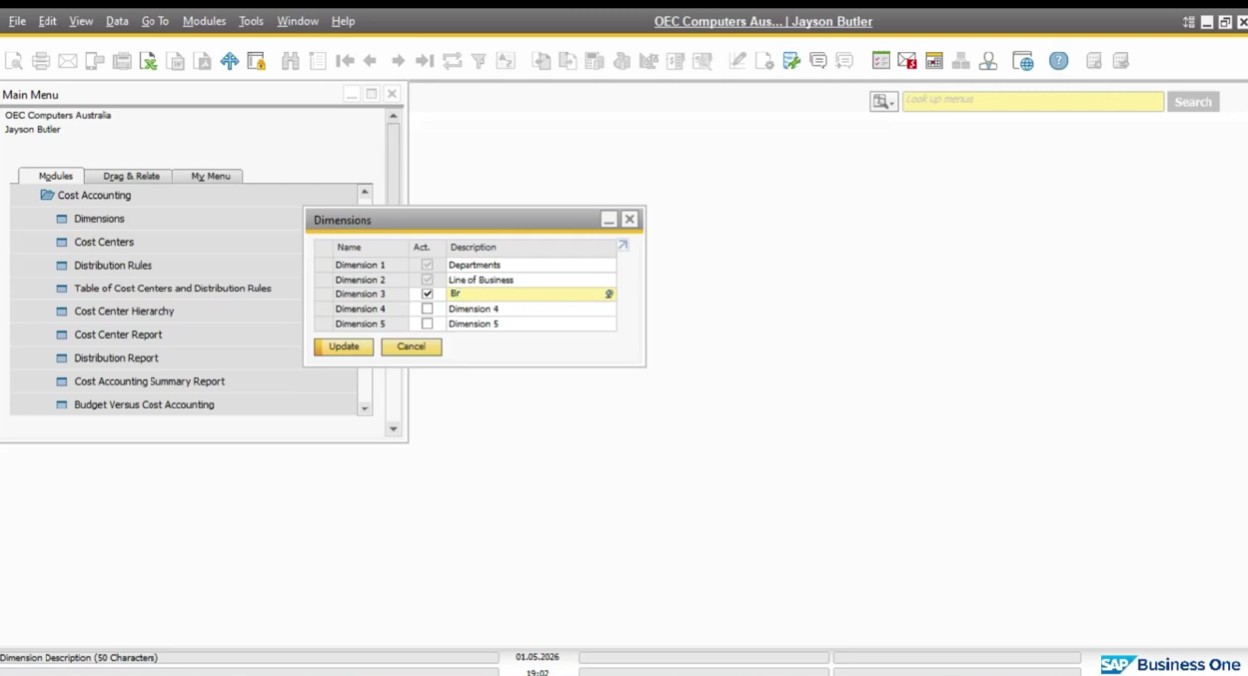Click the Cancel button in Dimensions
Image resolution: width=1248 pixels, height=676 pixels.
pos(411,346)
